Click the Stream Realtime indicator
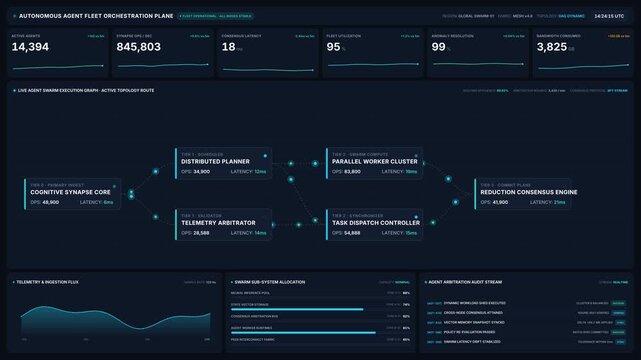Viewport: 641px width, 360px height. 614,282
